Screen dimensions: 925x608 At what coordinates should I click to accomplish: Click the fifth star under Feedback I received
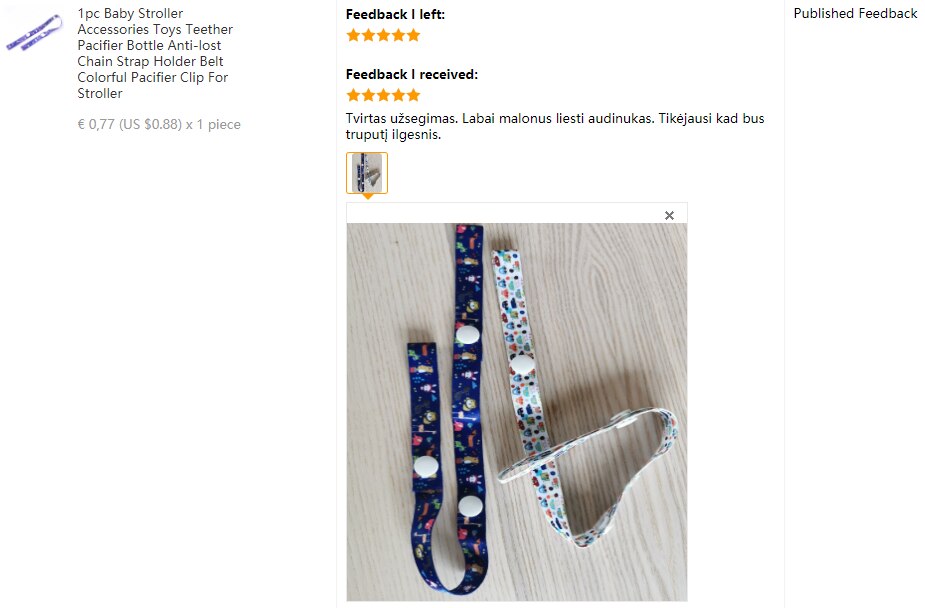tap(414, 95)
